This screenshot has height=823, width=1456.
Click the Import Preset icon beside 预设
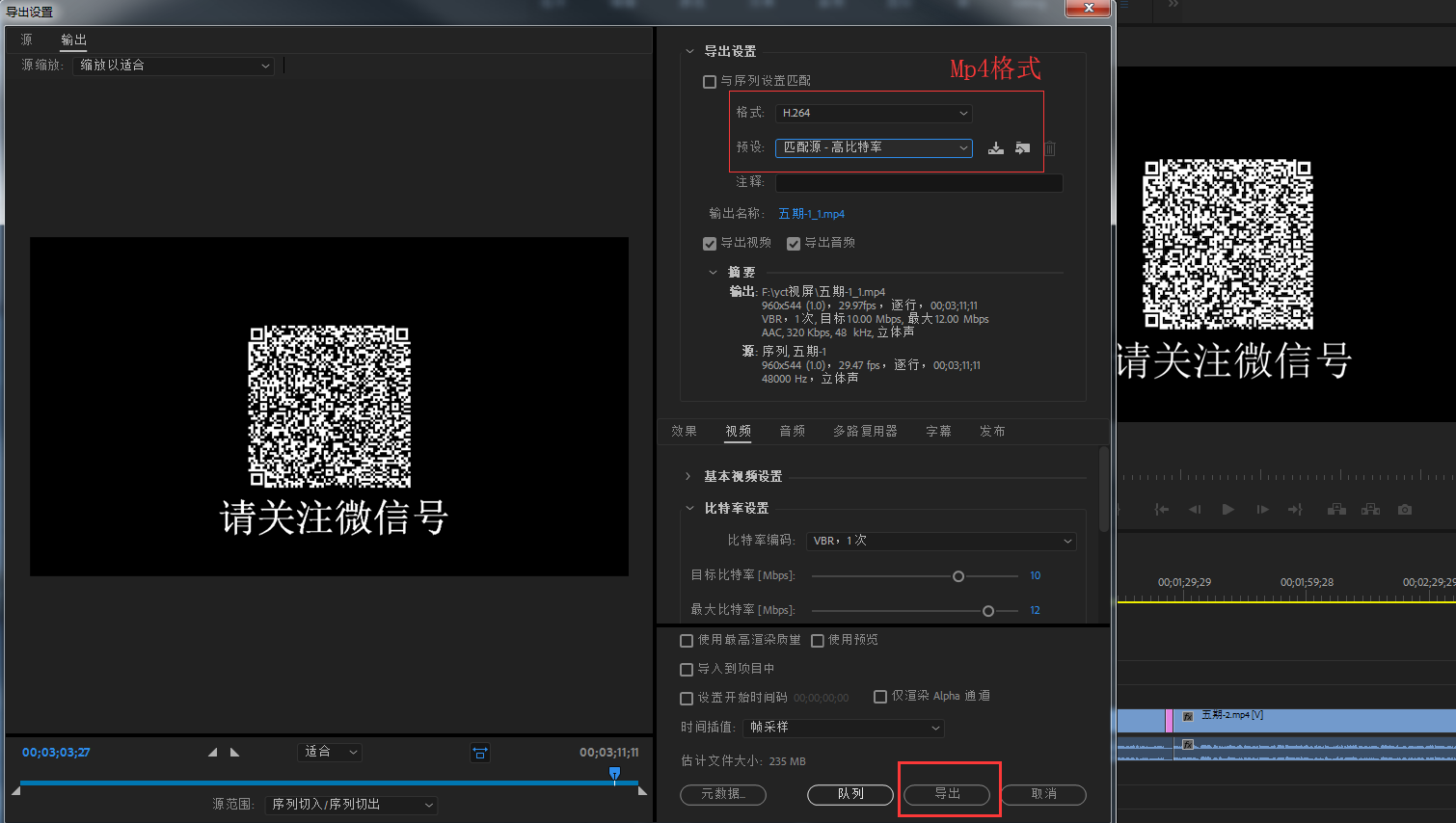tap(1023, 147)
